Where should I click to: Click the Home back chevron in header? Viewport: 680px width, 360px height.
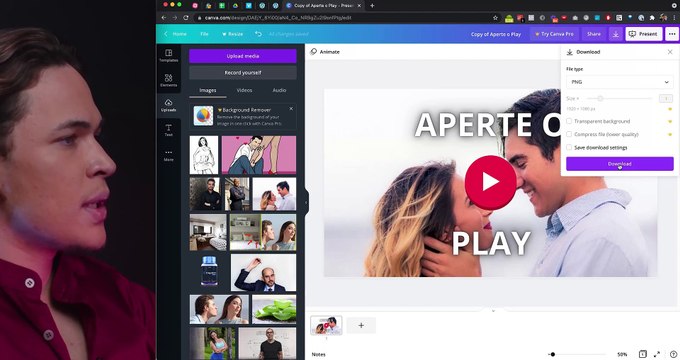tap(165, 34)
